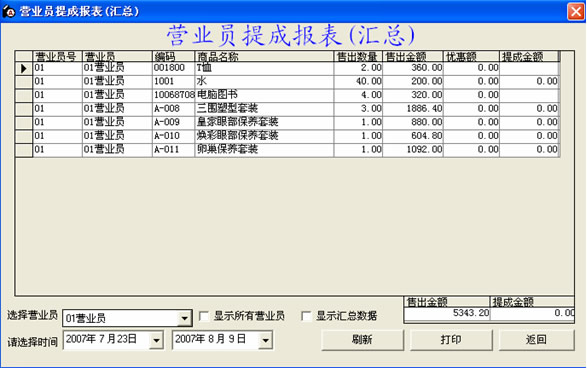Screen dimensions: 587x369
Task: Click the 打印 button
Action: tap(451, 340)
